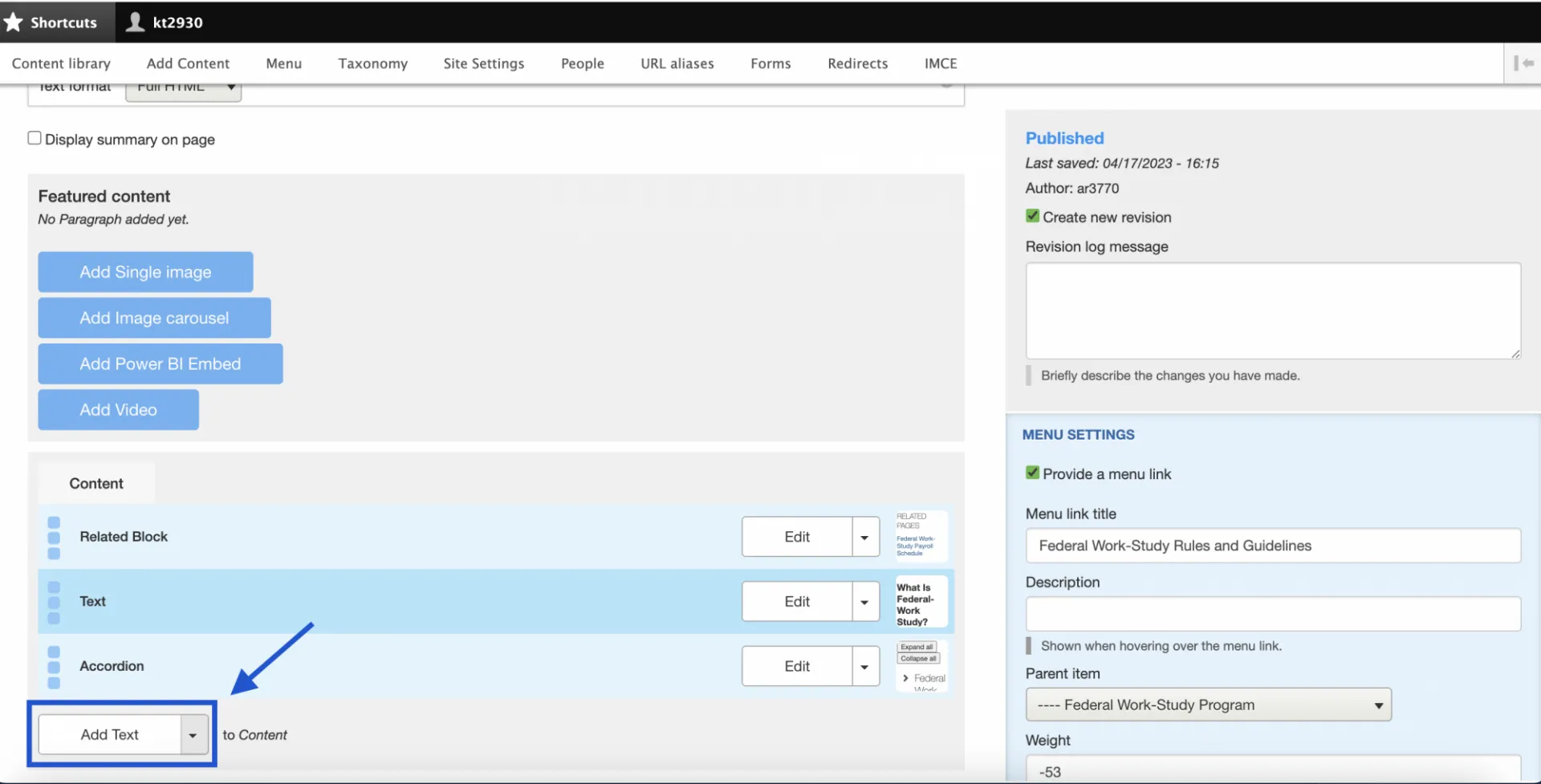Grab the Text row drag handle
Viewport: 1541px width, 784px height.
coord(54,602)
